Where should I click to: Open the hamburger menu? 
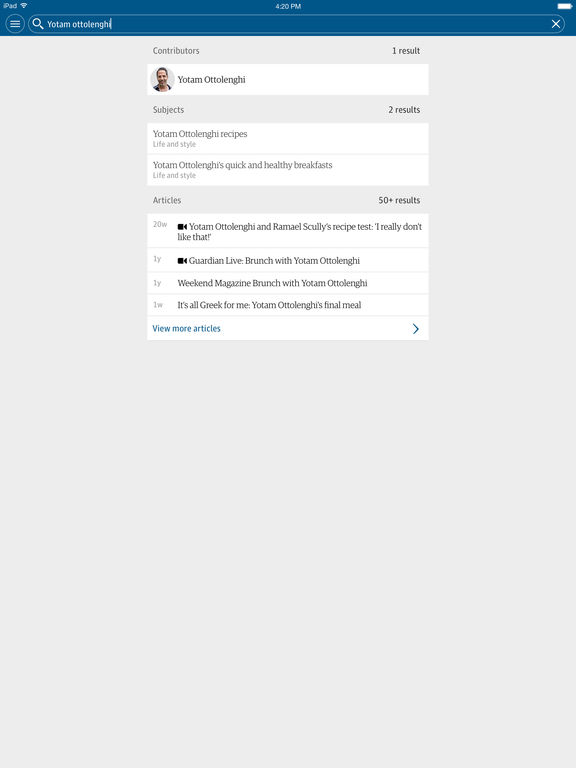point(15,24)
